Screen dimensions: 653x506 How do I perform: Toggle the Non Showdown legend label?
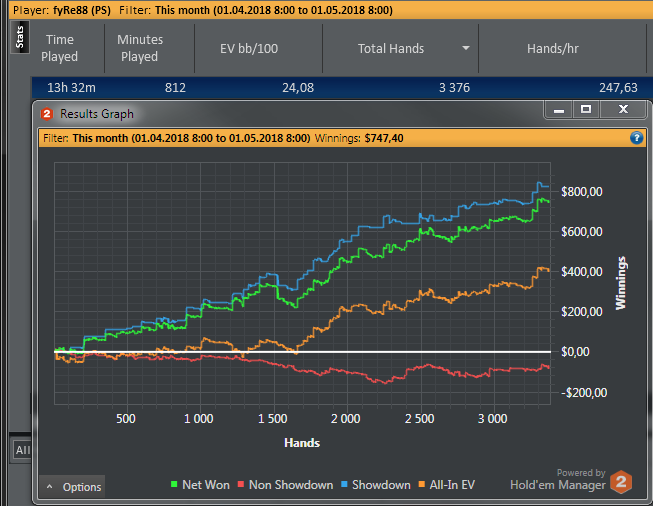coord(291,485)
